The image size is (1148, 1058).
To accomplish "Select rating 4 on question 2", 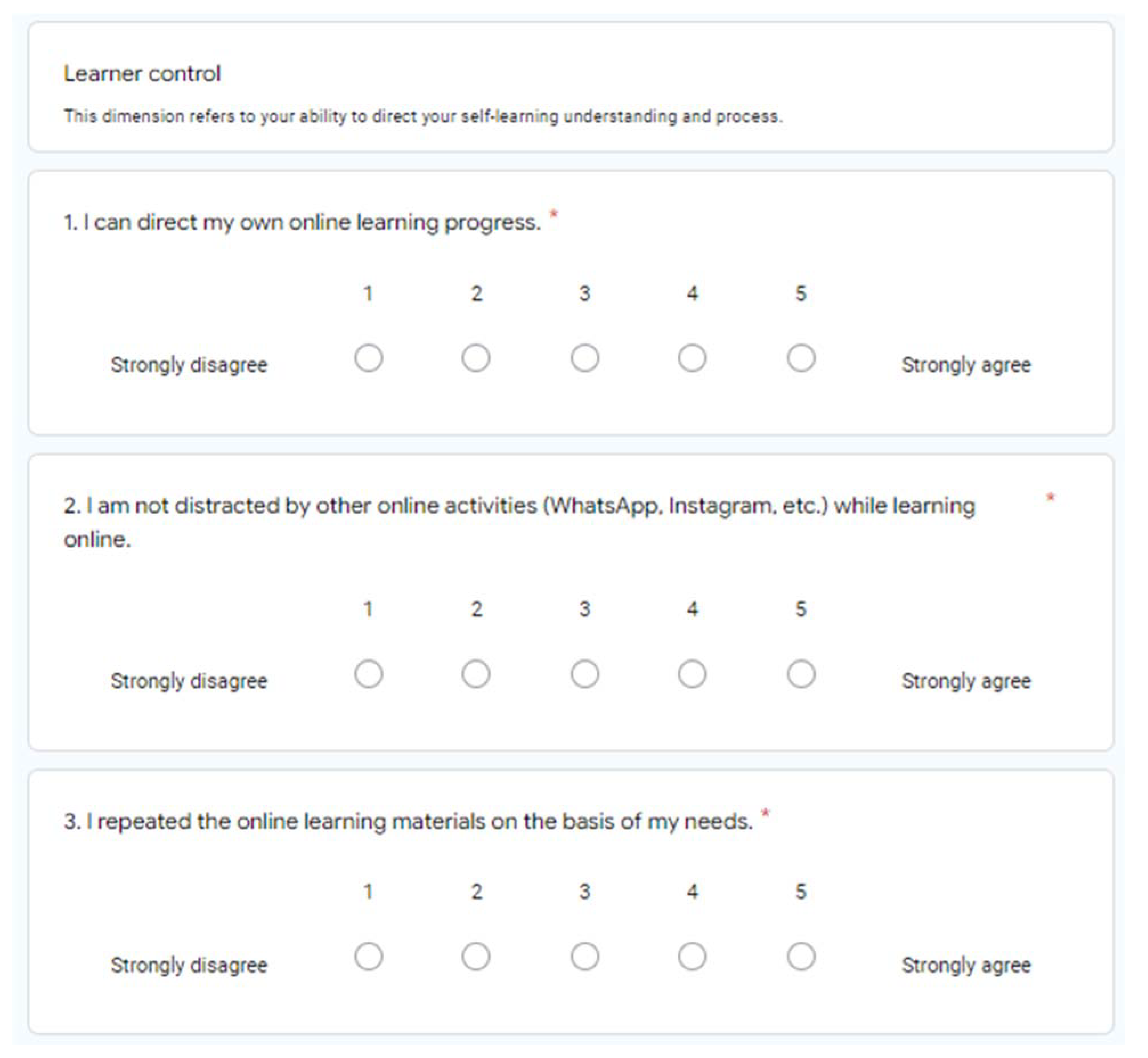I will tap(692, 674).
